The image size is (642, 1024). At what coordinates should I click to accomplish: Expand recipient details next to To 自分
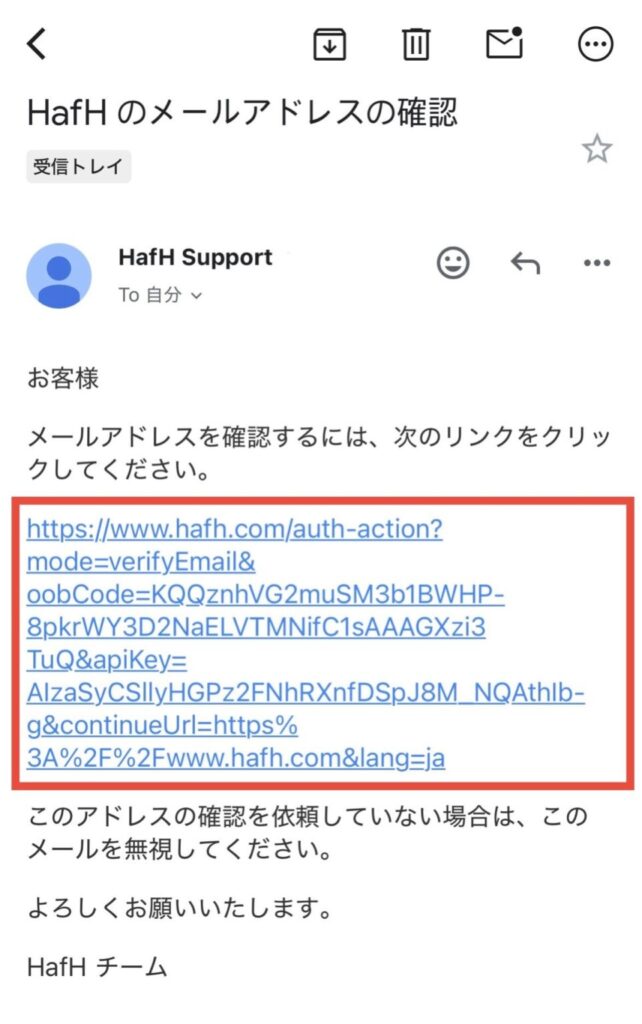pyautogui.click(x=197, y=296)
